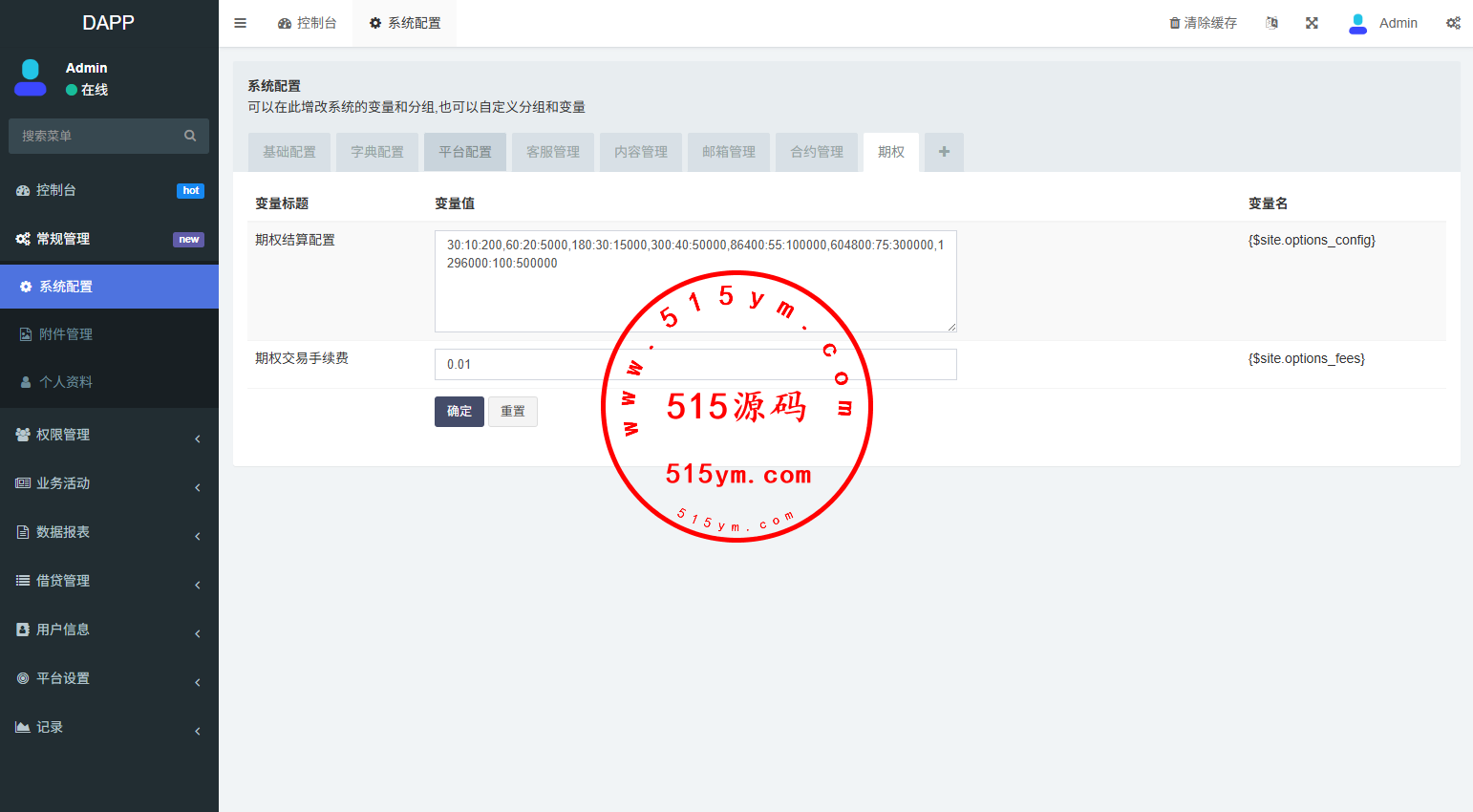The height and width of the screenshot is (812, 1473).
Task: Click the language switch icon
Action: (x=1271, y=23)
